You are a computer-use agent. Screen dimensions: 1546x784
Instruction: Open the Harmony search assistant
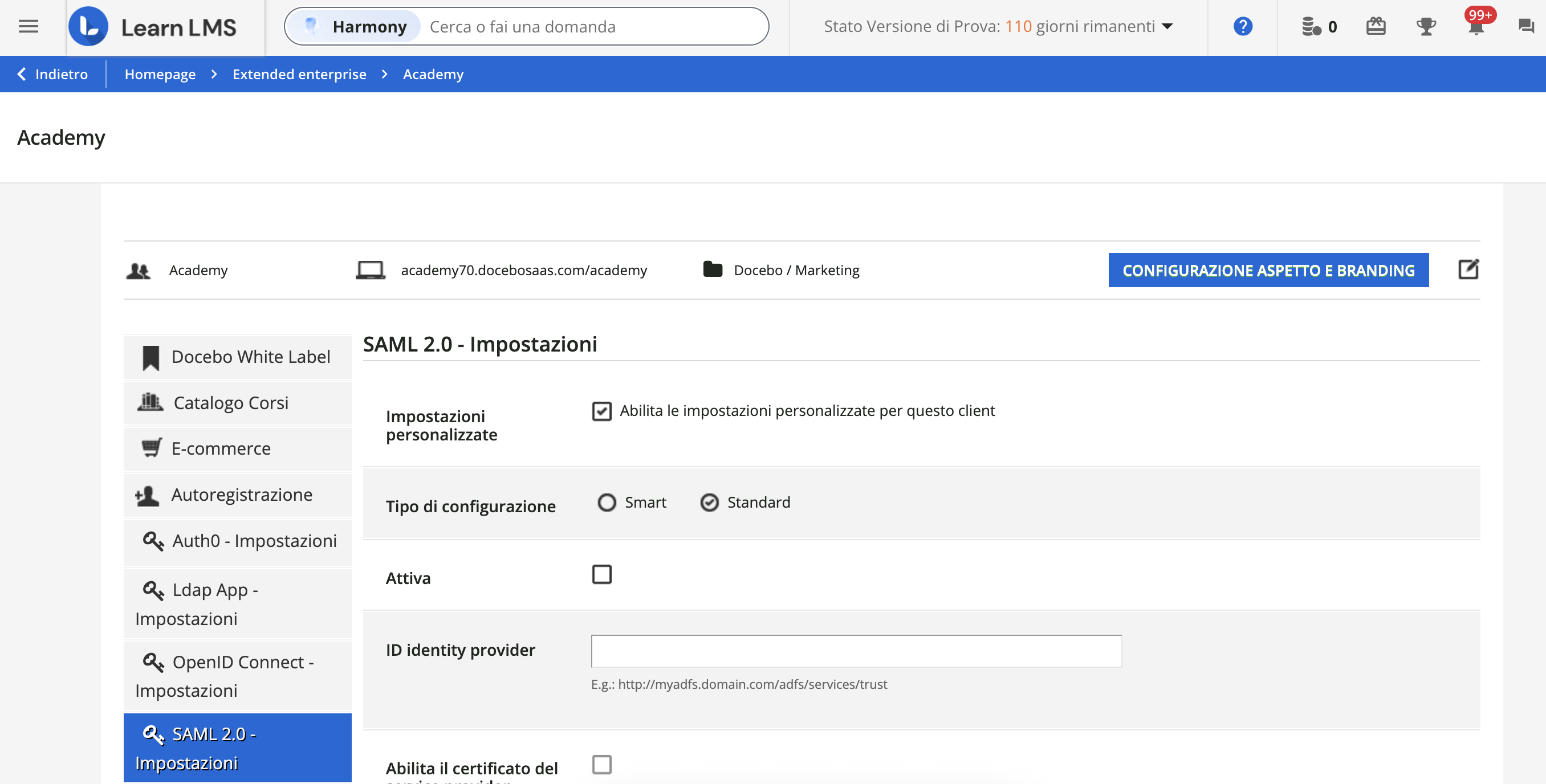[353, 26]
